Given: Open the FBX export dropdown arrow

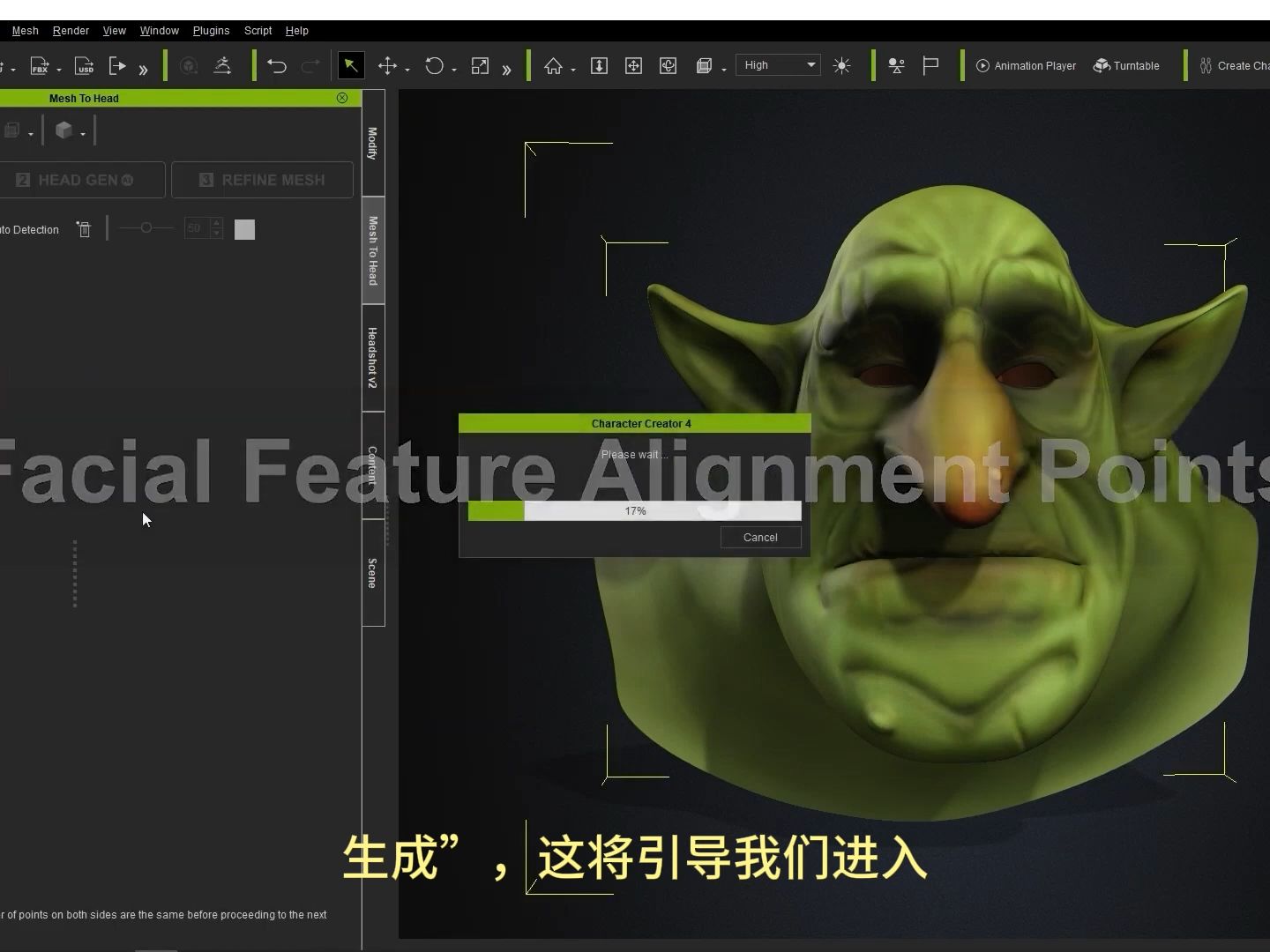Looking at the screenshot, I should tap(59, 70).
